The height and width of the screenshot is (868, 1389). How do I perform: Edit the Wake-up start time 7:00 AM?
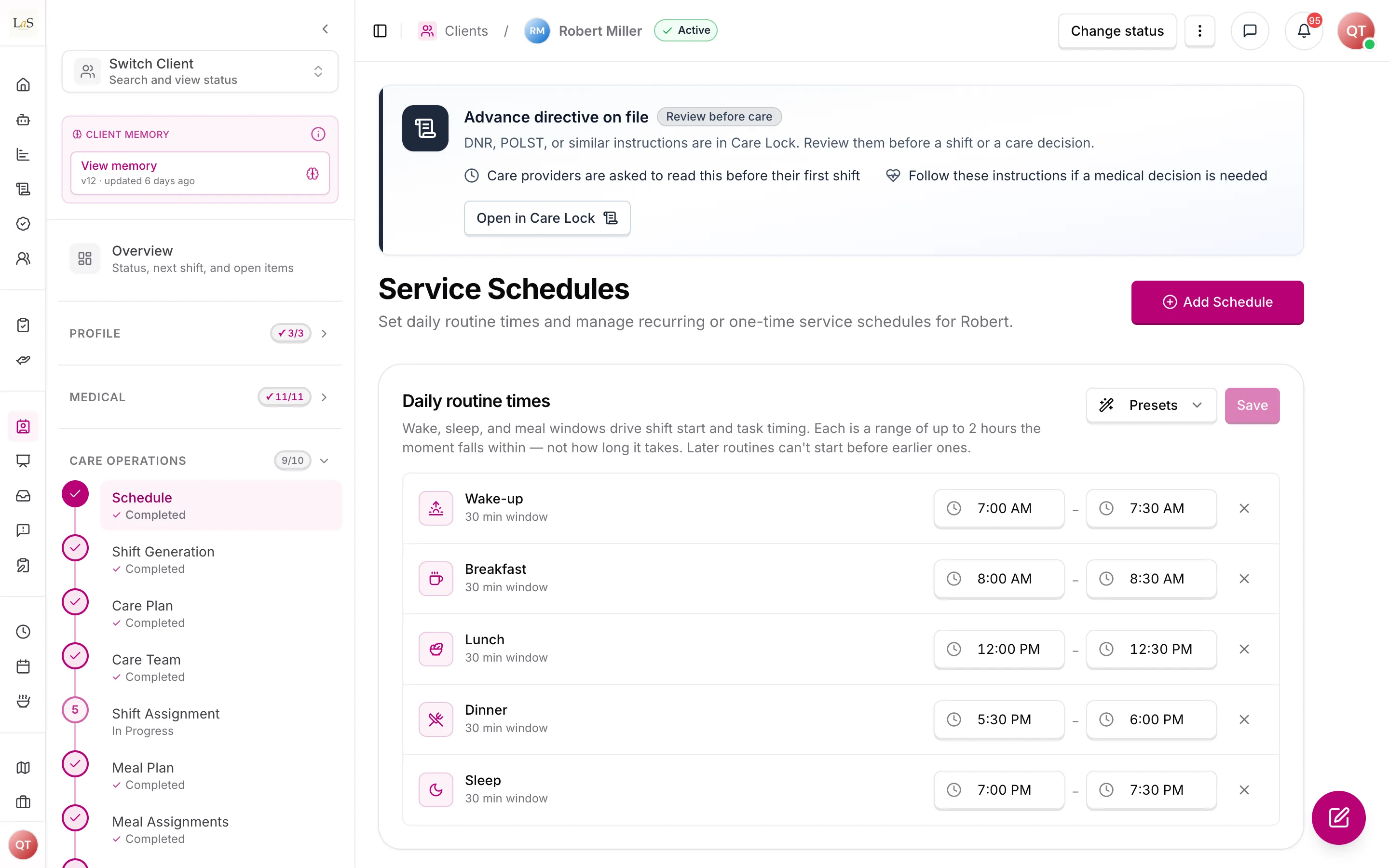pyautogui.click(x=999, y=509)
